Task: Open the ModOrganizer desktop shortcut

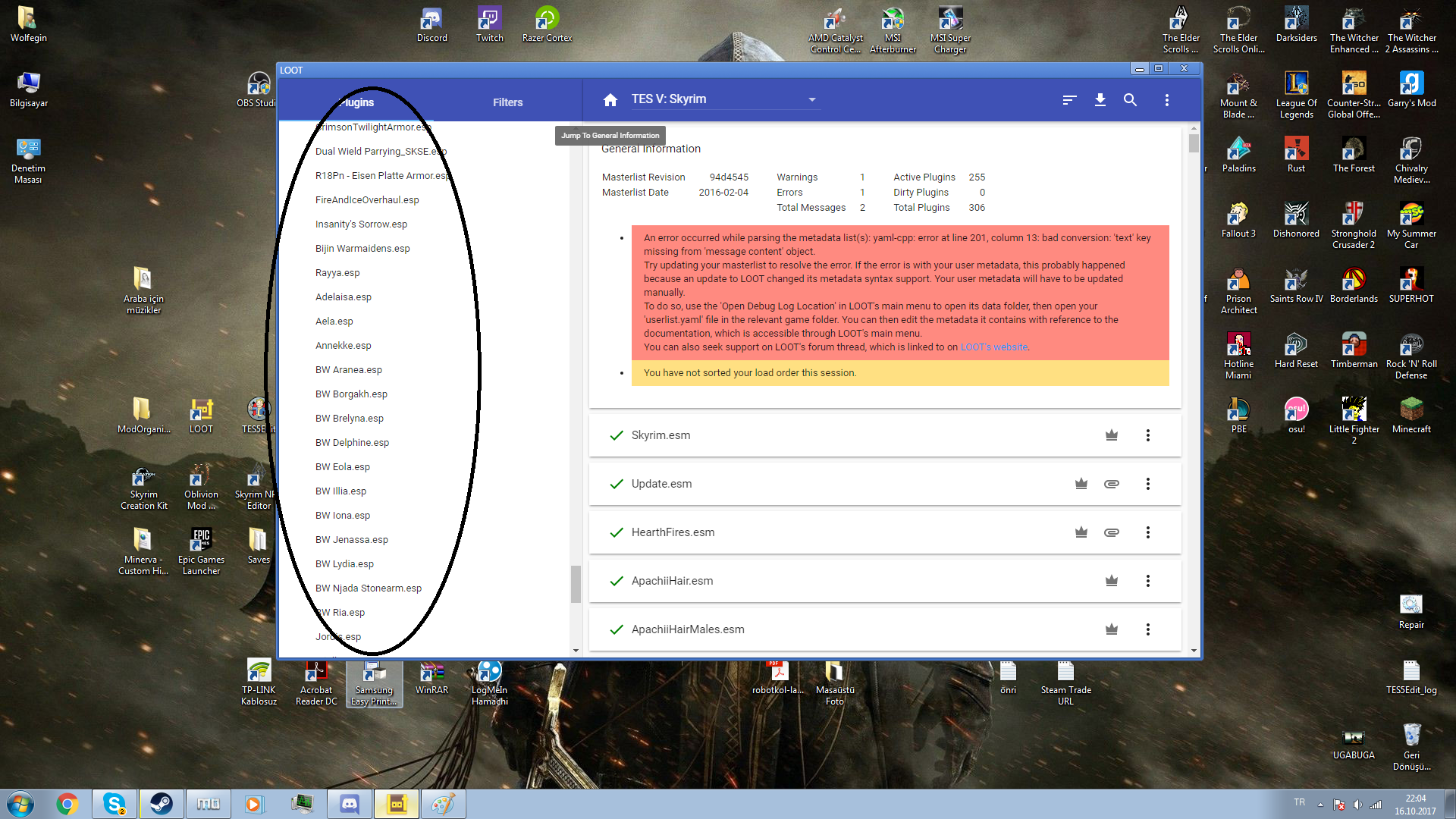Action: point(143,414)
